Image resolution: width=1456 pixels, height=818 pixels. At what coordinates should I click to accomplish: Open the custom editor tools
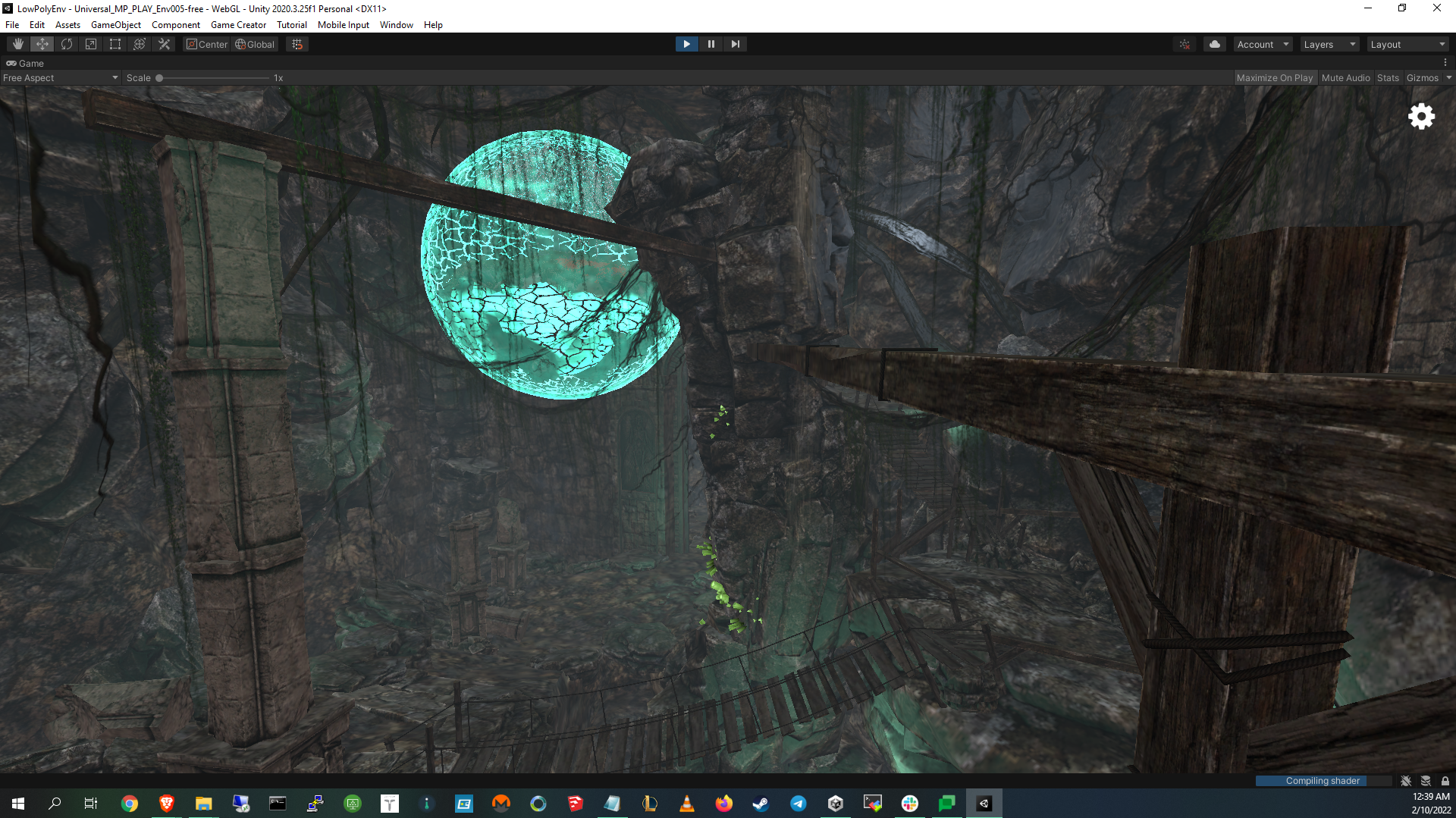pyautogui.click(x=164, y=44)
